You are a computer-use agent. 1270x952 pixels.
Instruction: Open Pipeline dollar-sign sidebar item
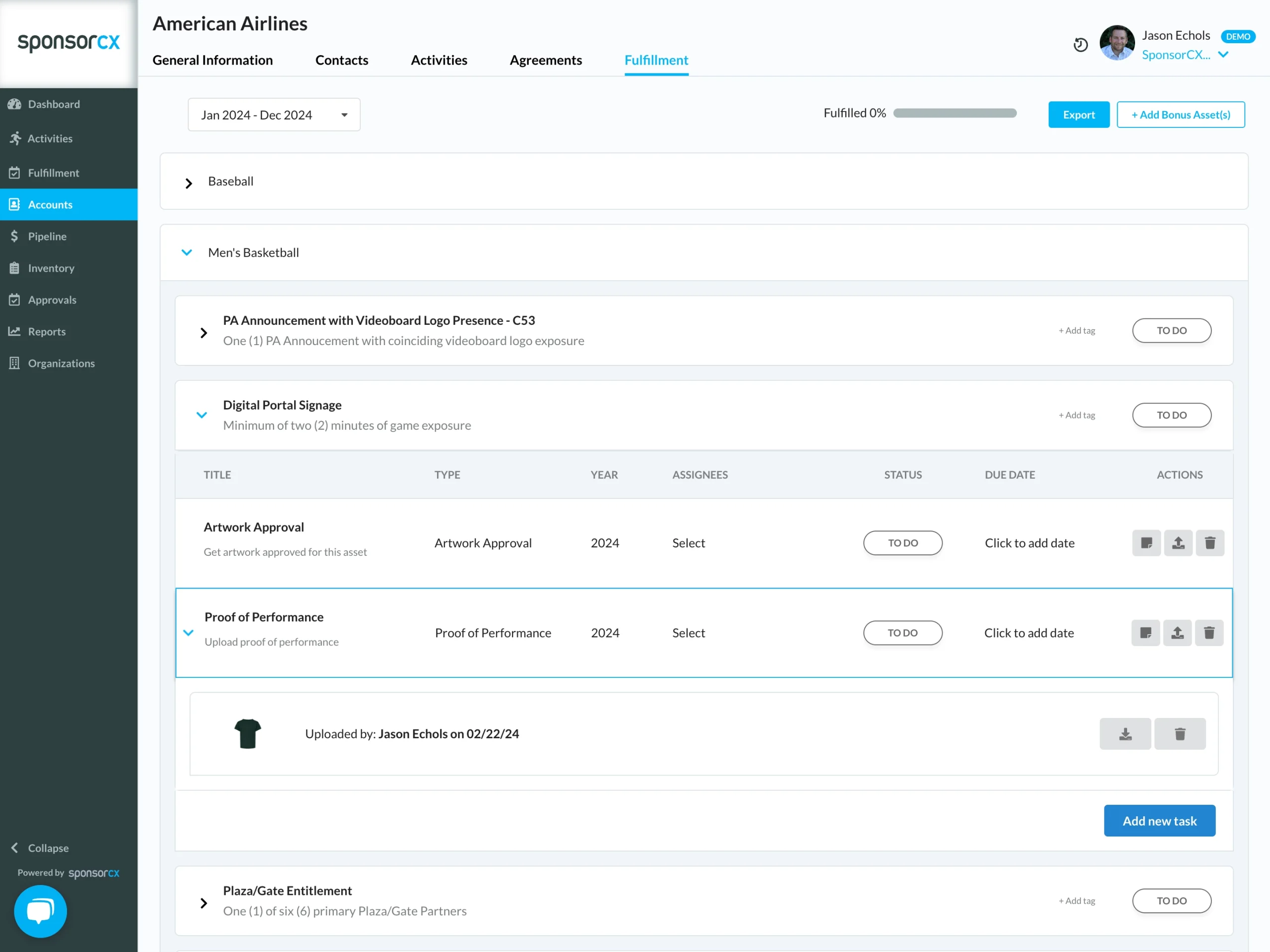pyautogui.click(x=68, y=237)
